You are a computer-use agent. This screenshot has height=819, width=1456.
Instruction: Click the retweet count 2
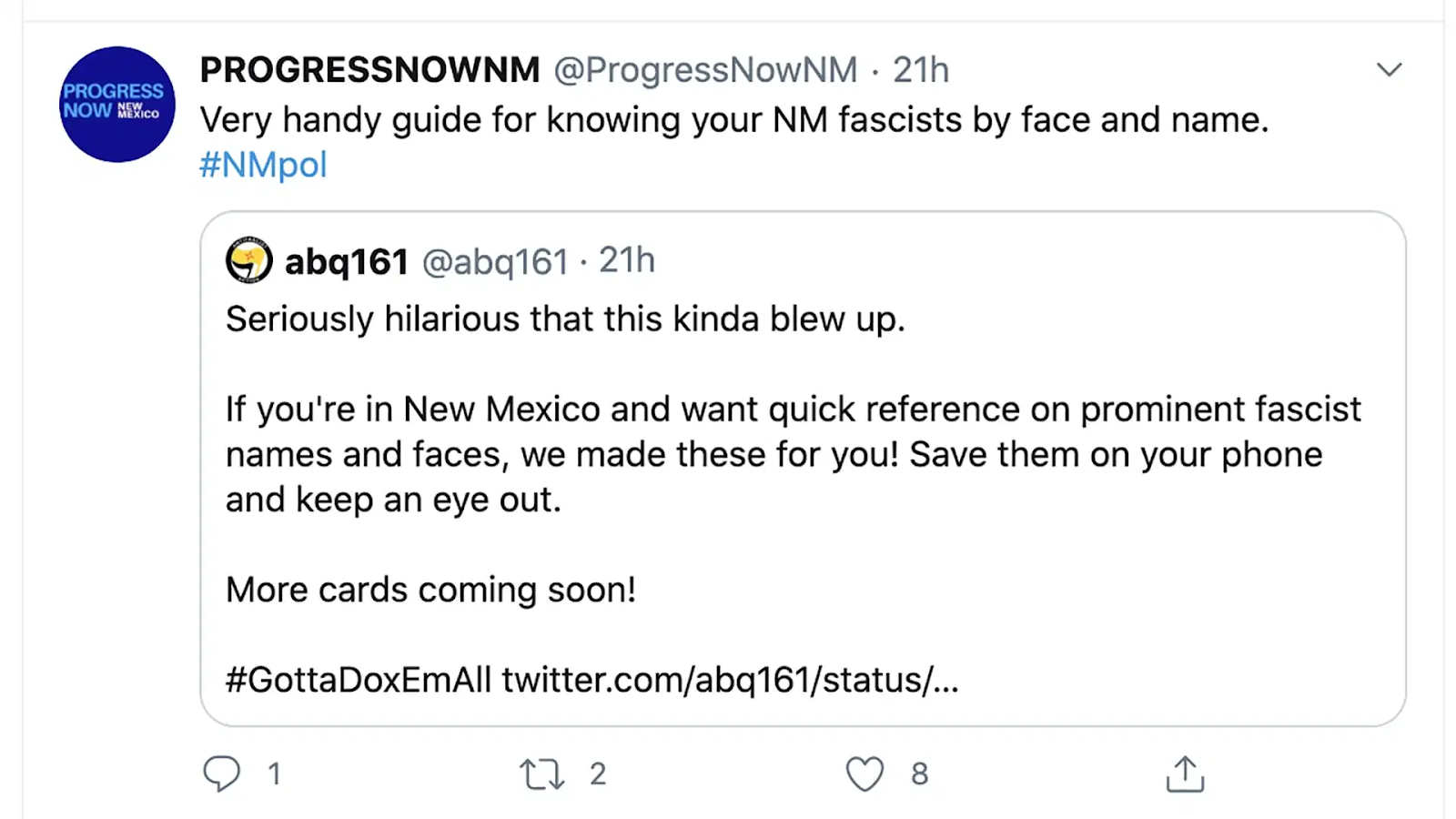(x=598, y=773)
